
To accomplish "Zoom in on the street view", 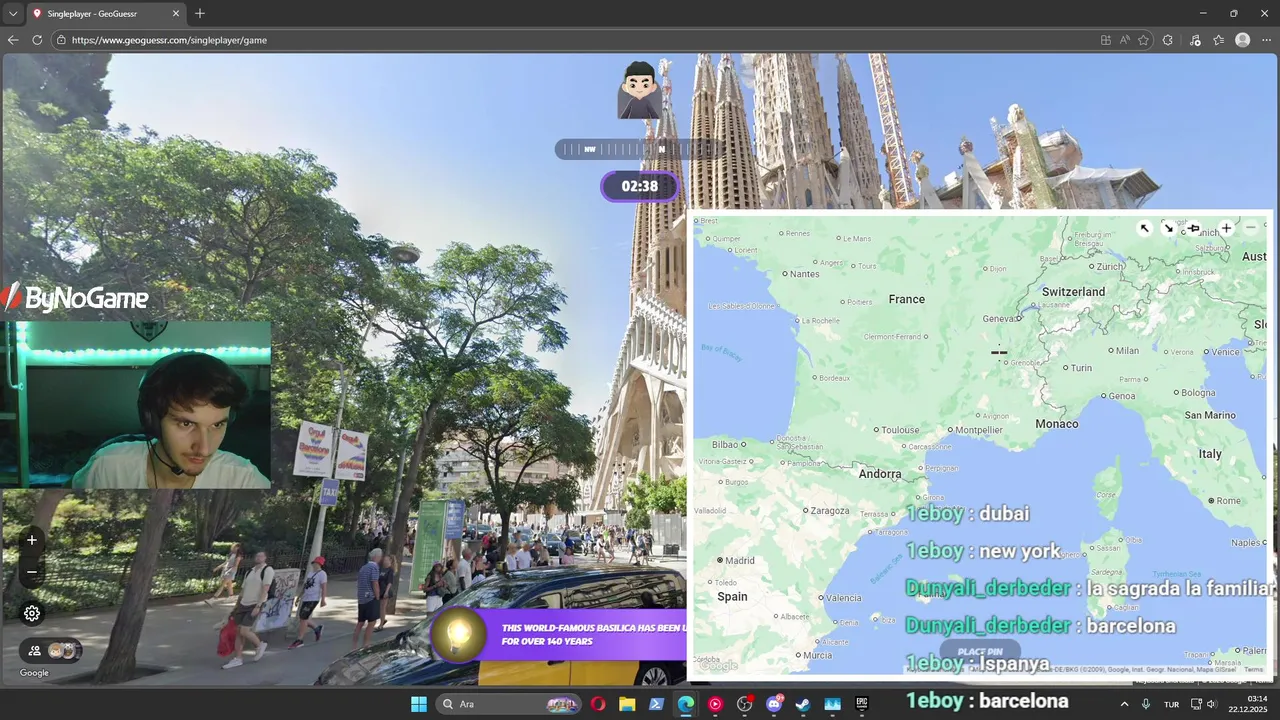I will point(32,540).
